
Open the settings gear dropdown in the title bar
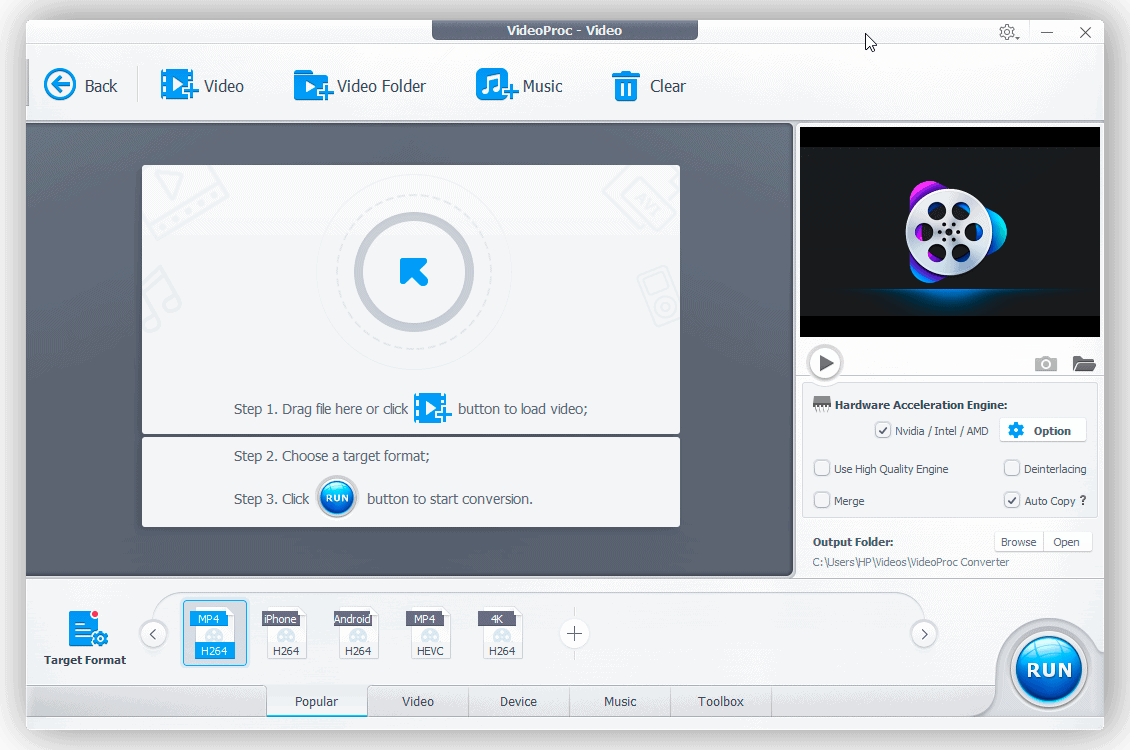click(1008, 32)
